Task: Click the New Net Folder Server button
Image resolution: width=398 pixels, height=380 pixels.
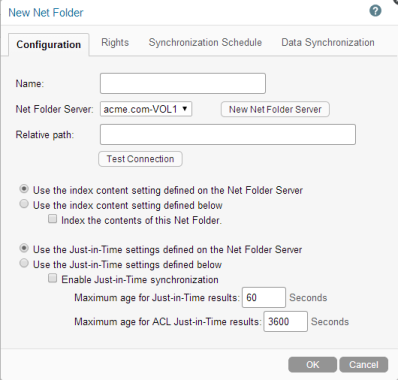Action: pyautogui.click(x=275, y=109)
